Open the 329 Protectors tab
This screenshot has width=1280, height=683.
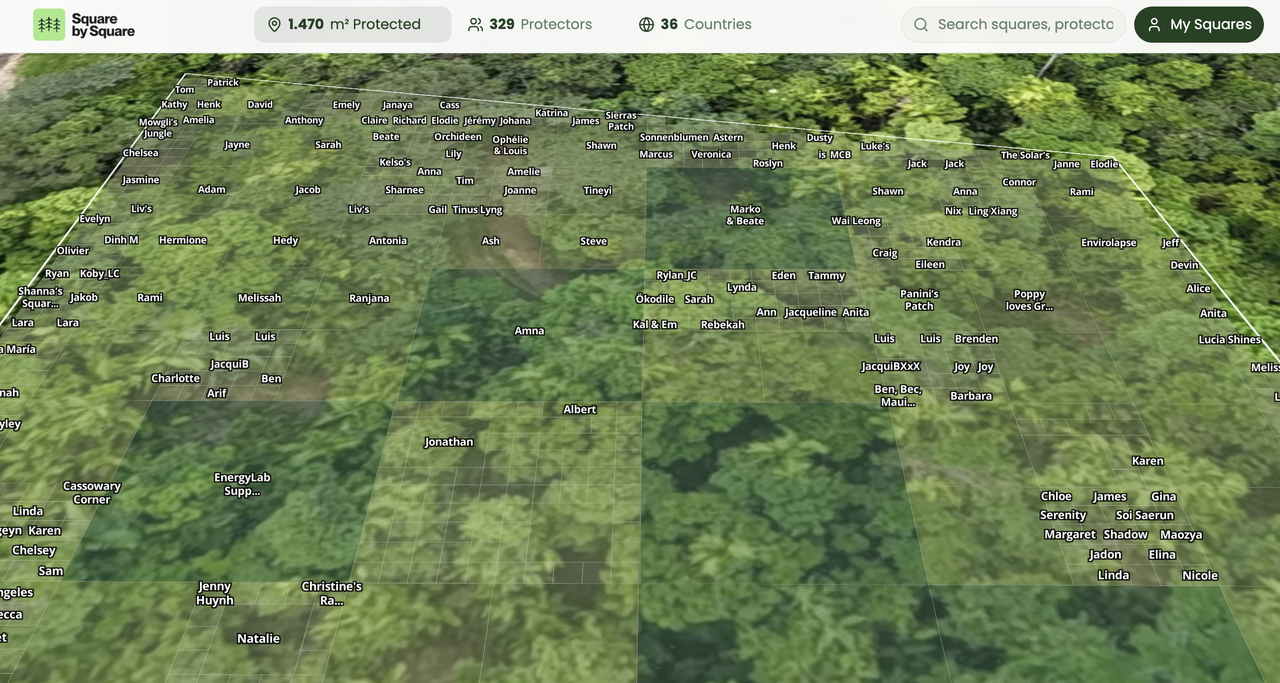[x=530, y=25]
